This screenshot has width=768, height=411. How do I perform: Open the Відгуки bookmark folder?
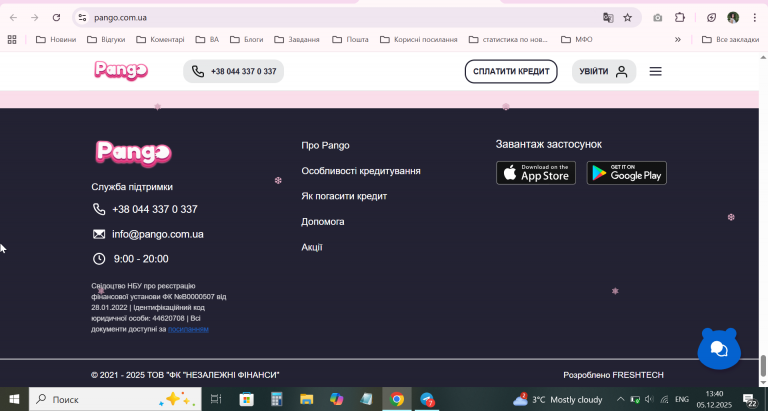coord(106,40)
